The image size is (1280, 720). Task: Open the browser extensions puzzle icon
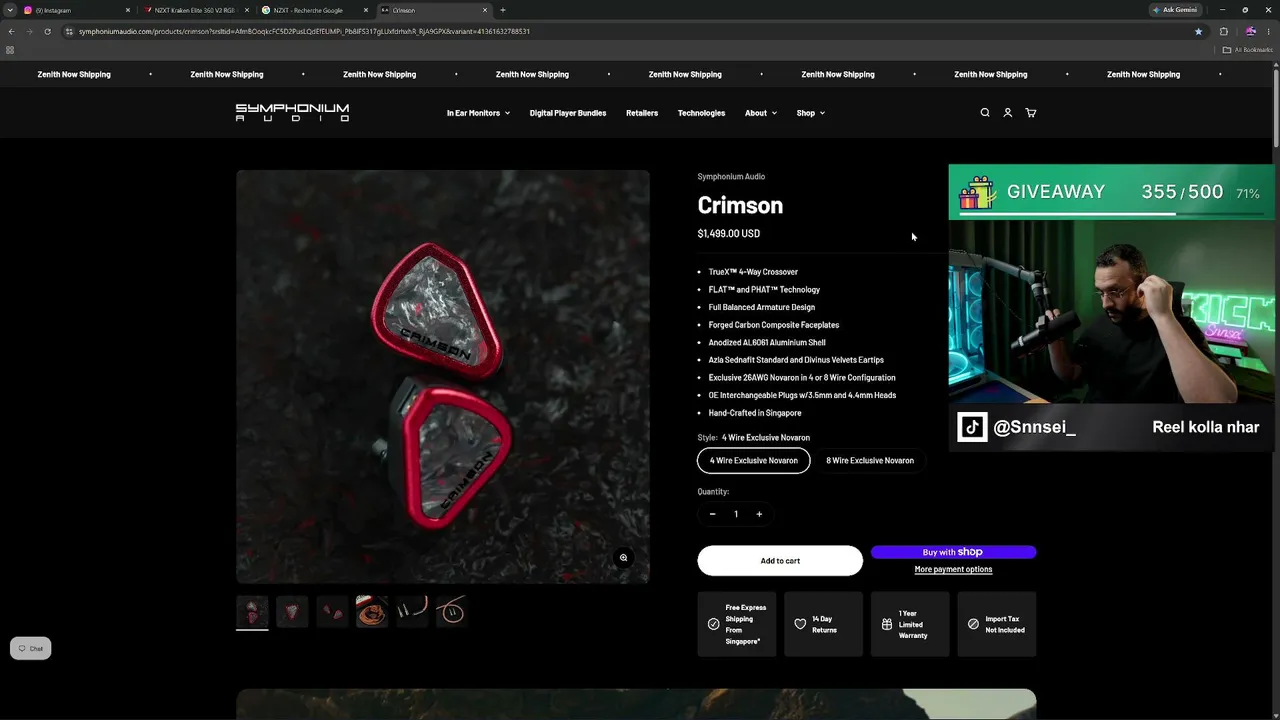[x=1223, y=31]
